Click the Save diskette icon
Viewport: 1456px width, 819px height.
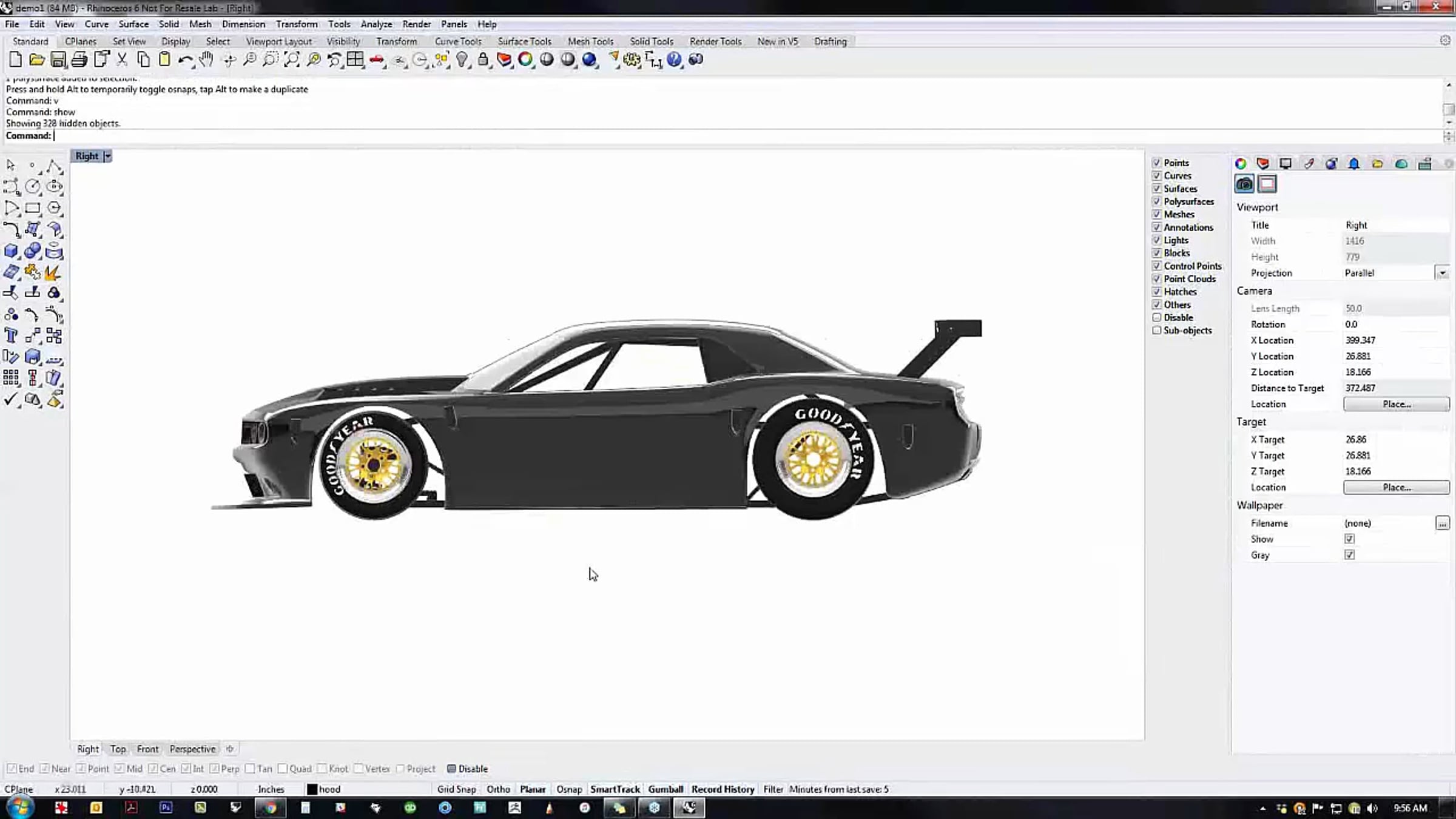(x=58, y=59)
